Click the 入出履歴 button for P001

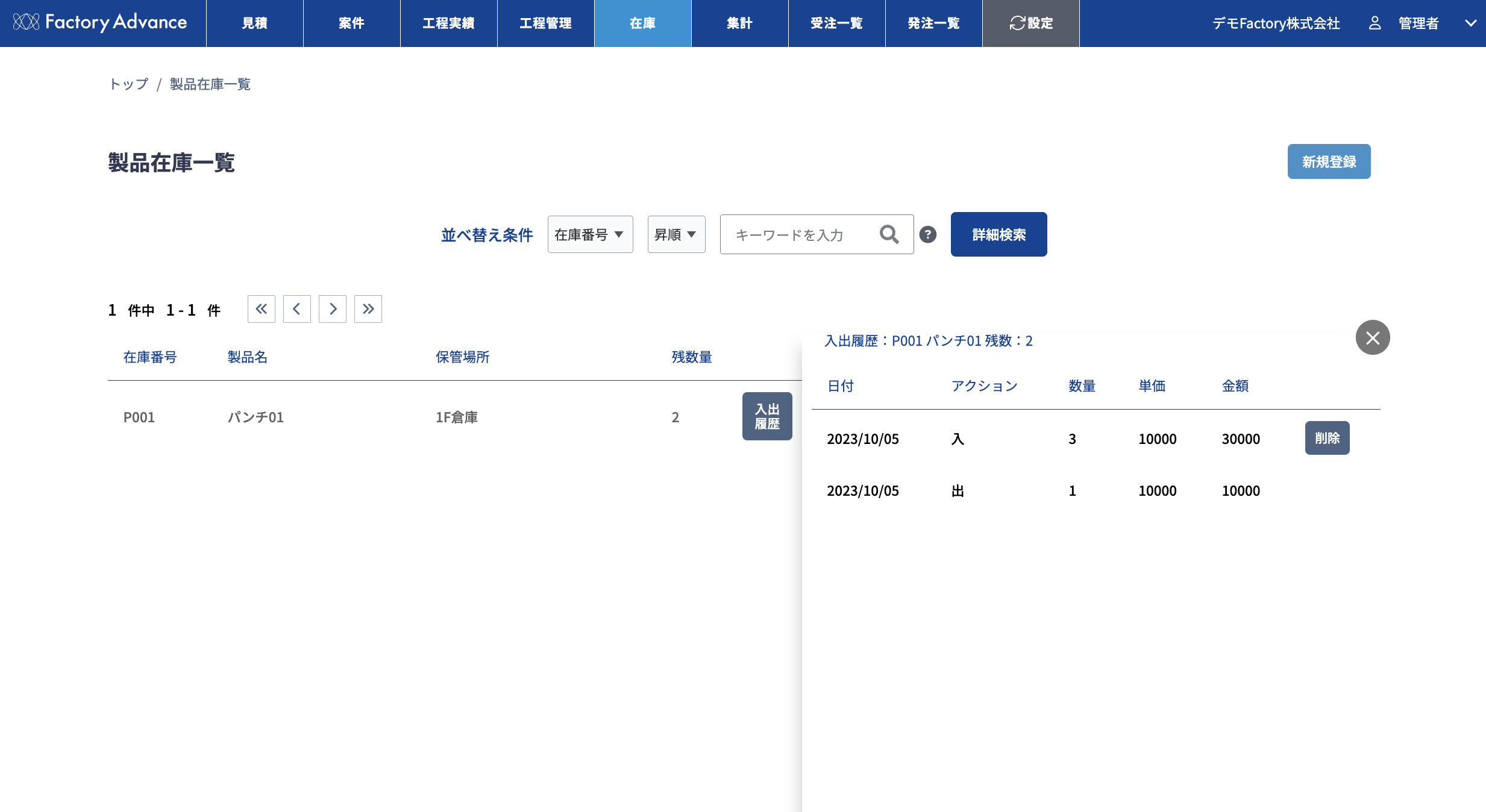pos(767,416)
